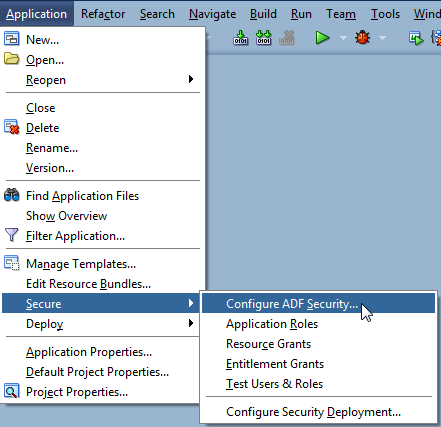Click the funnel Filter Application icon

click(x=11, y=235)
